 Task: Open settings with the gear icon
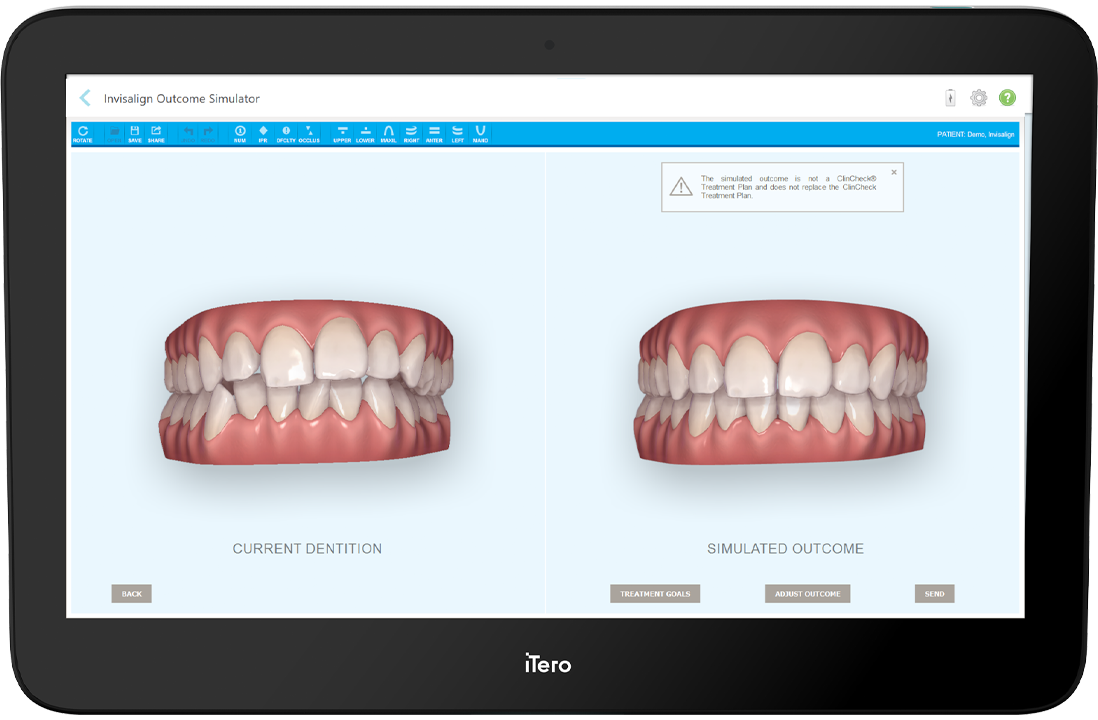pos(978,98)
